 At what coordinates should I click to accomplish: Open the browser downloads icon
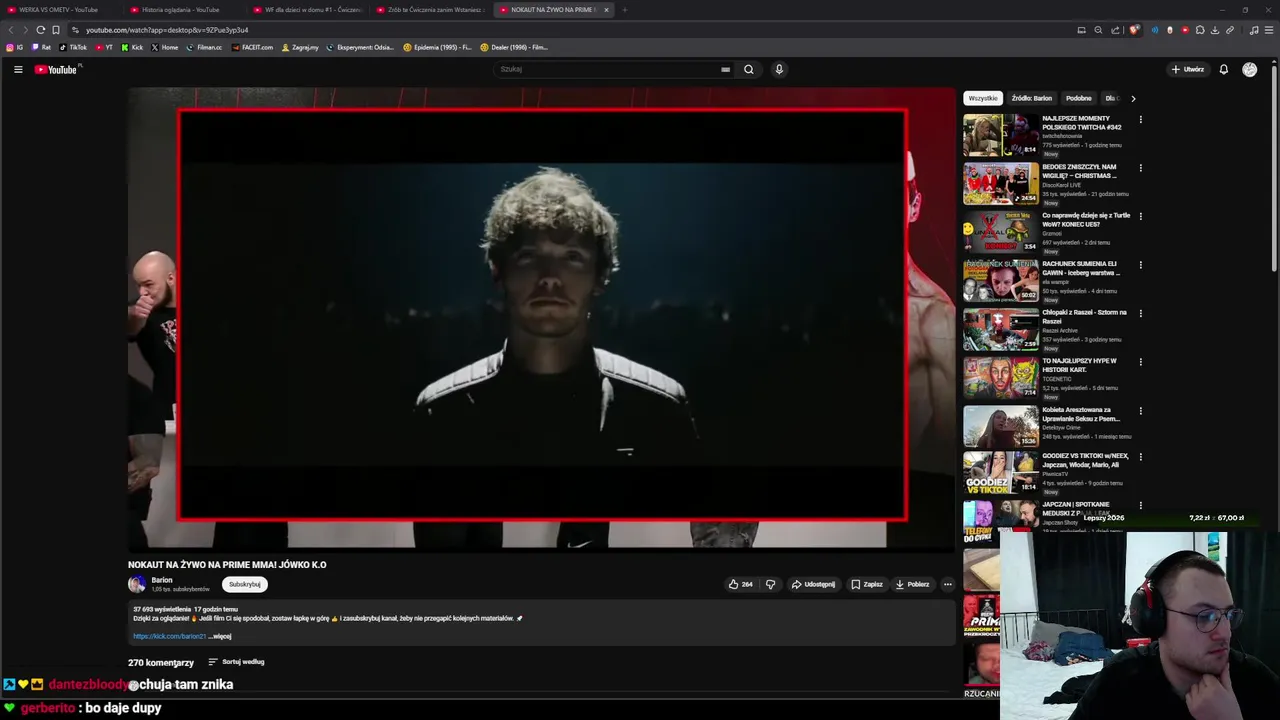1215,30
